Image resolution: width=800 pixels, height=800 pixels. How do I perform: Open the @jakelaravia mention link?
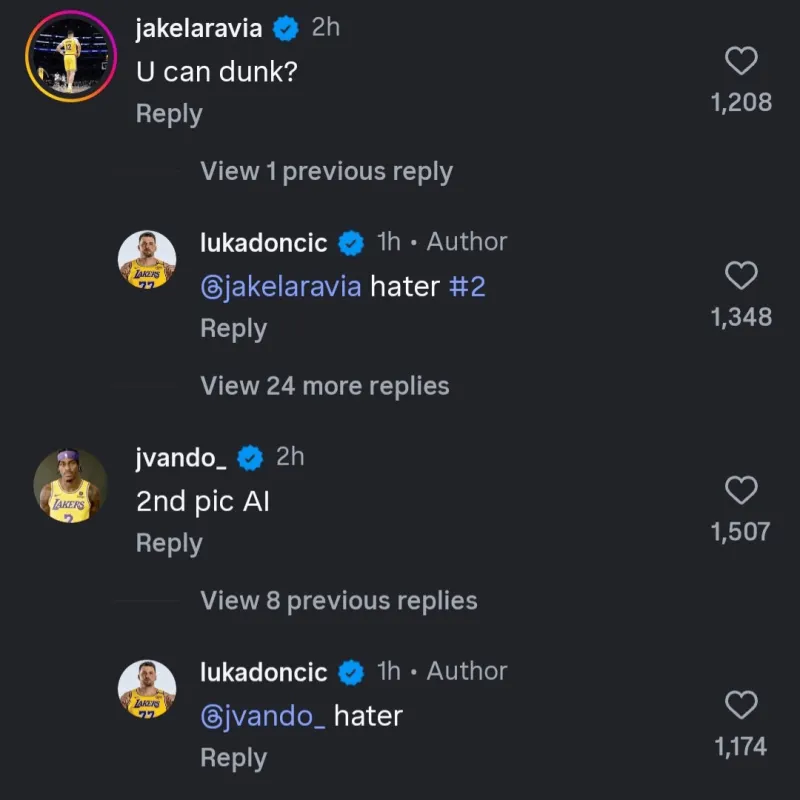point(281,287)
